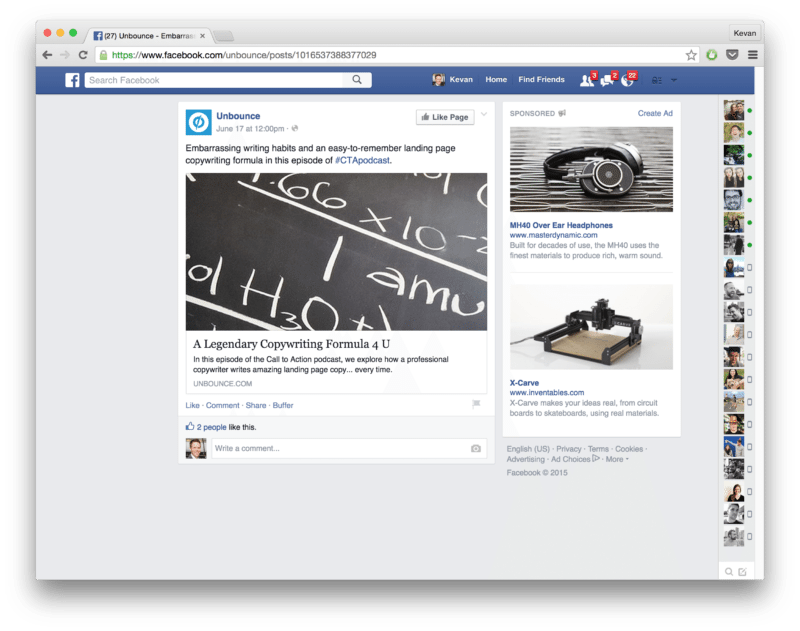View site security via the green padlock
This screenshot has width=800, height=631.
click(104, 55)
